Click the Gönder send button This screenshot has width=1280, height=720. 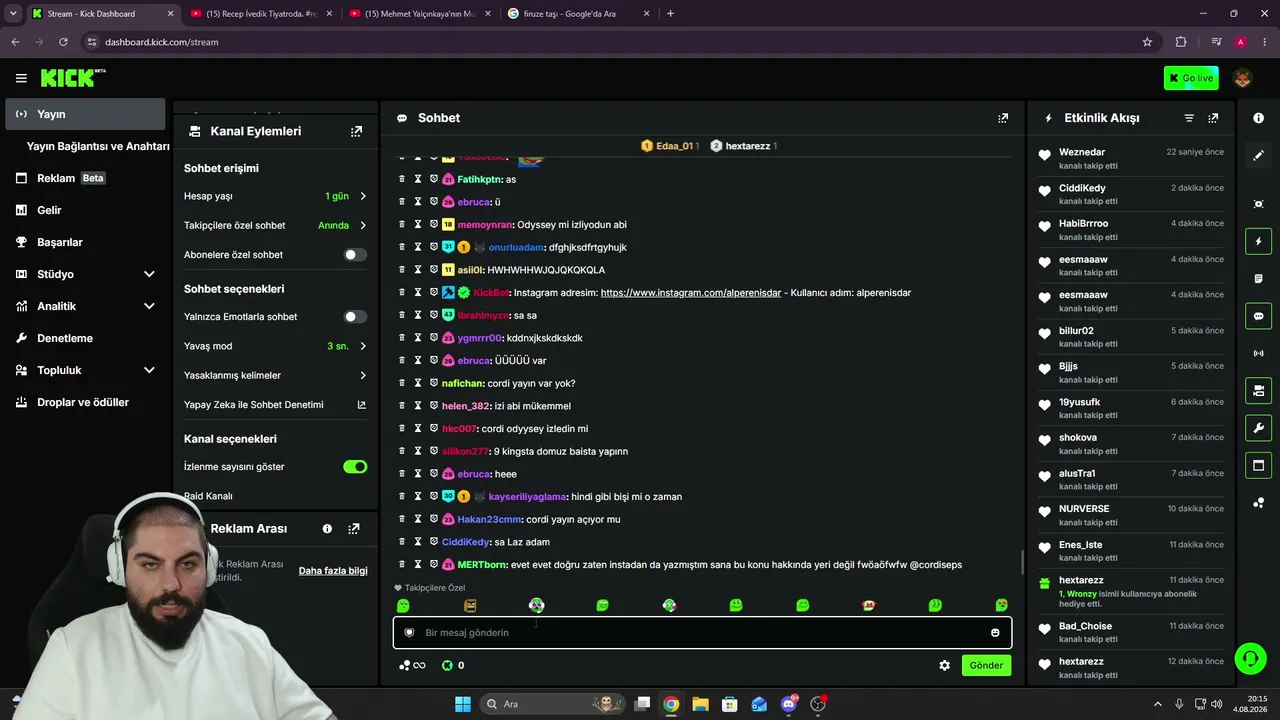[x=986, y=665]
